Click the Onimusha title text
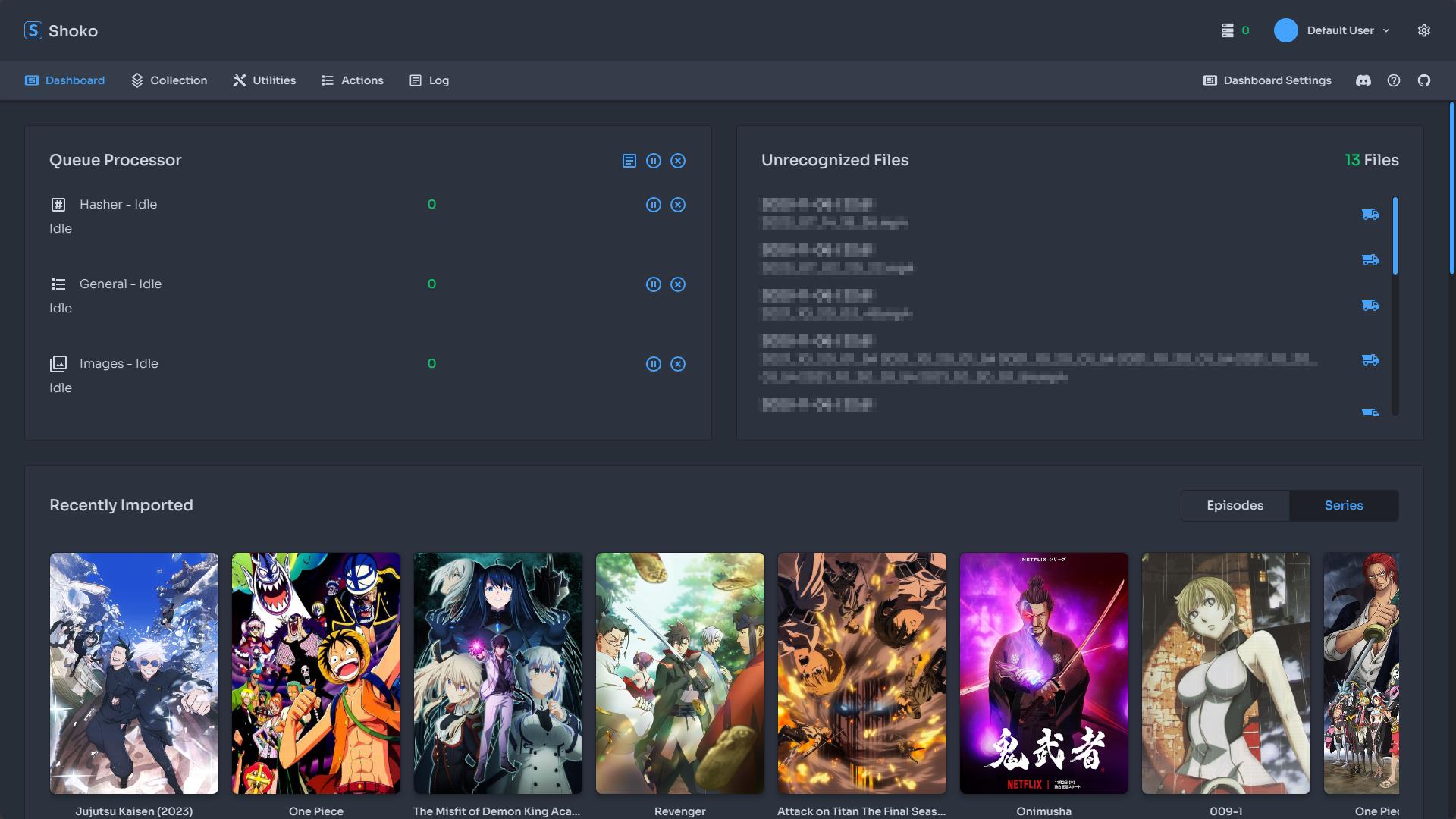Screen dimensions: 1456x819 tap(1044, 811)
